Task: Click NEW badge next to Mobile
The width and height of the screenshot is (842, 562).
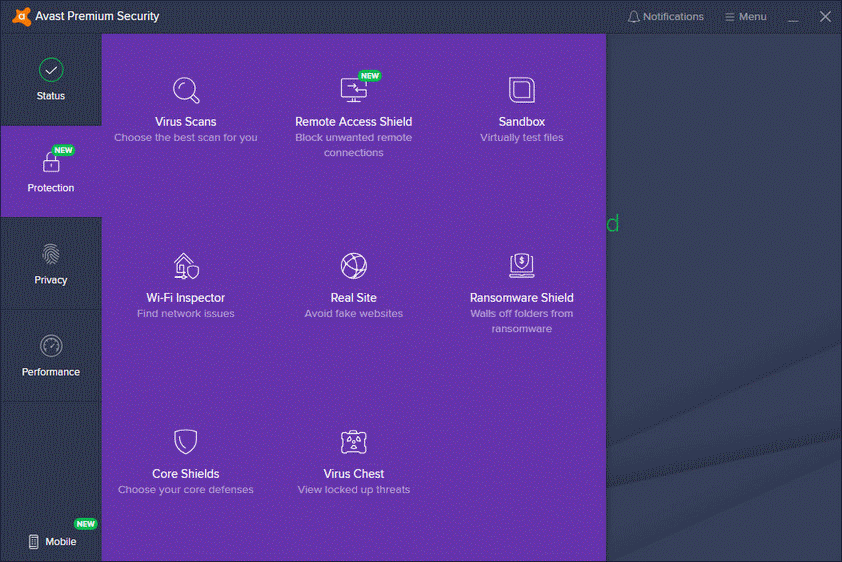Action: 85,524
